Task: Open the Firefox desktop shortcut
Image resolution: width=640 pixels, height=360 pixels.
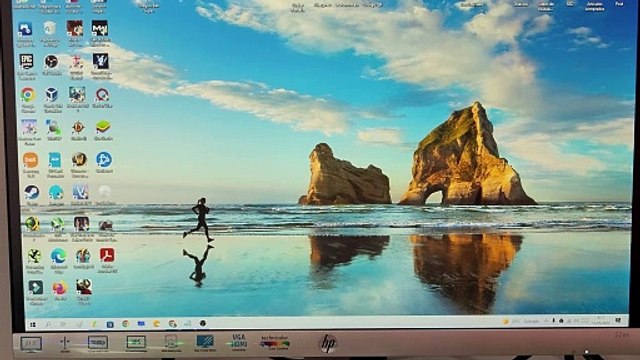Action: coord(60,288)
